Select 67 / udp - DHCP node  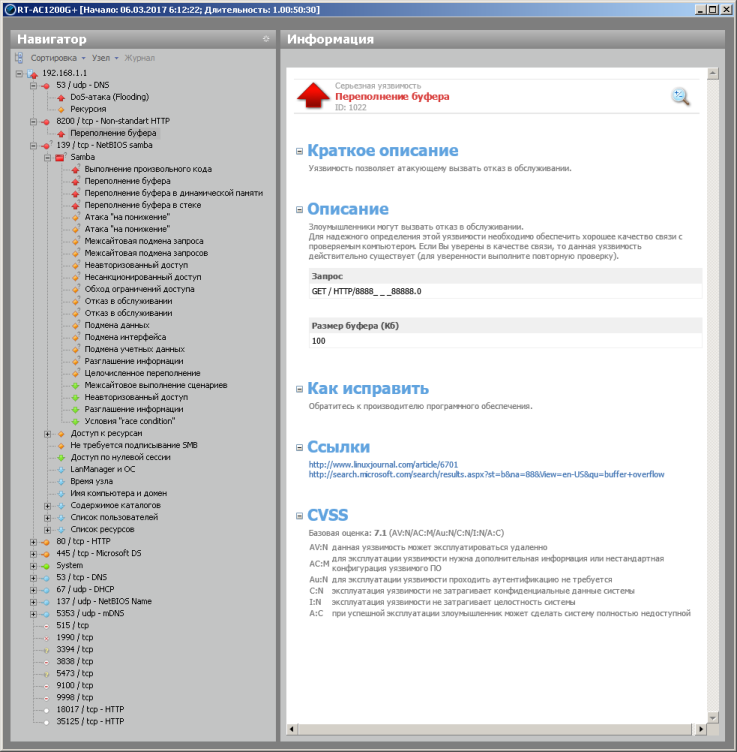click(x=85, y=589)
